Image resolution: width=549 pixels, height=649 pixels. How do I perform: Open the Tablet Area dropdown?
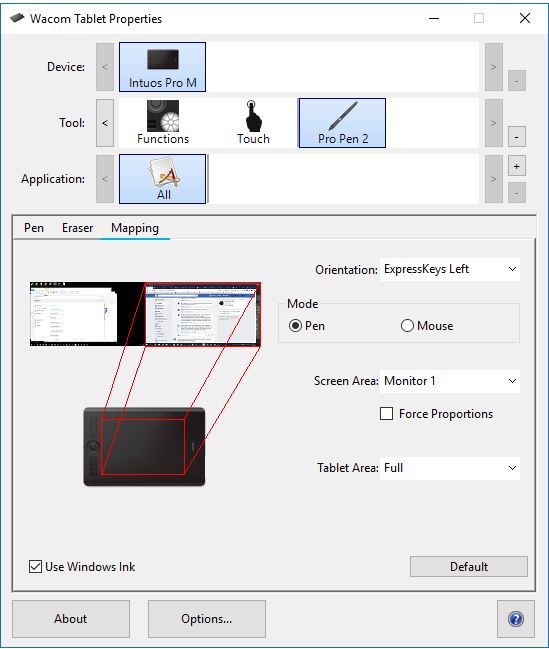click(450, 468)
